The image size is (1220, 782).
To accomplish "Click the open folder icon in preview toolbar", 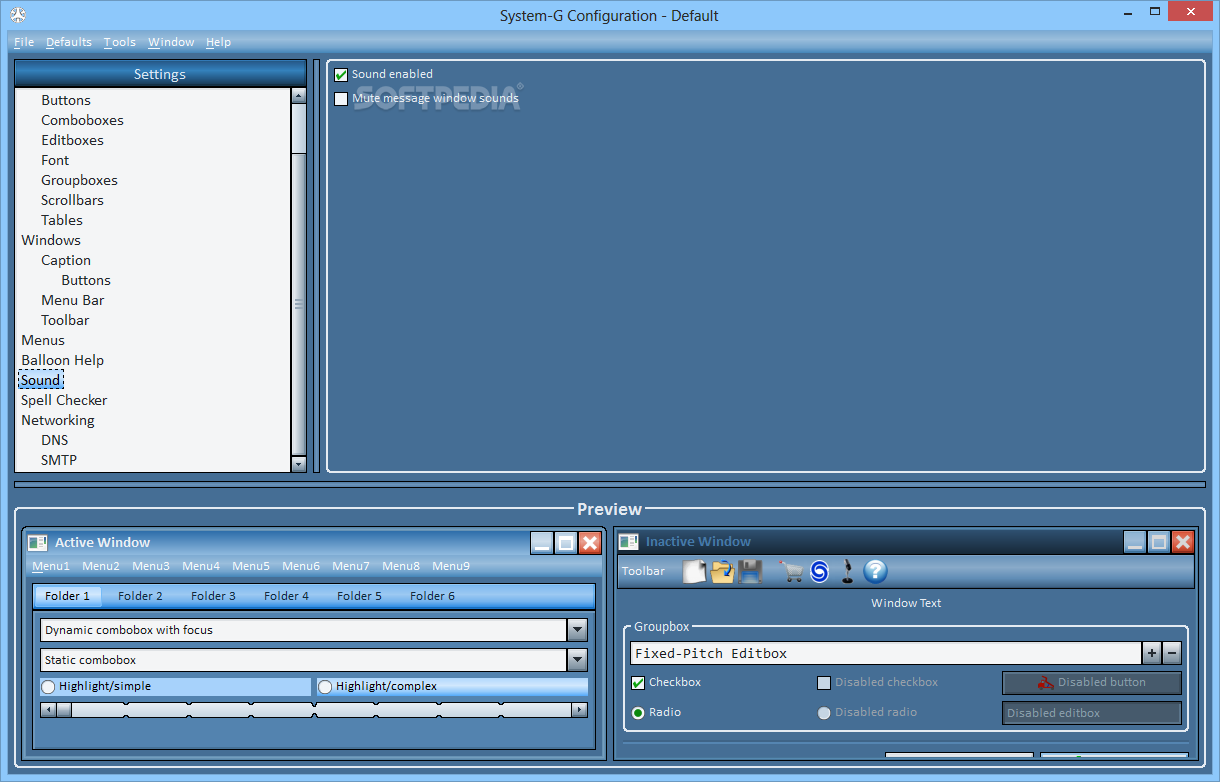I will 722,571.
